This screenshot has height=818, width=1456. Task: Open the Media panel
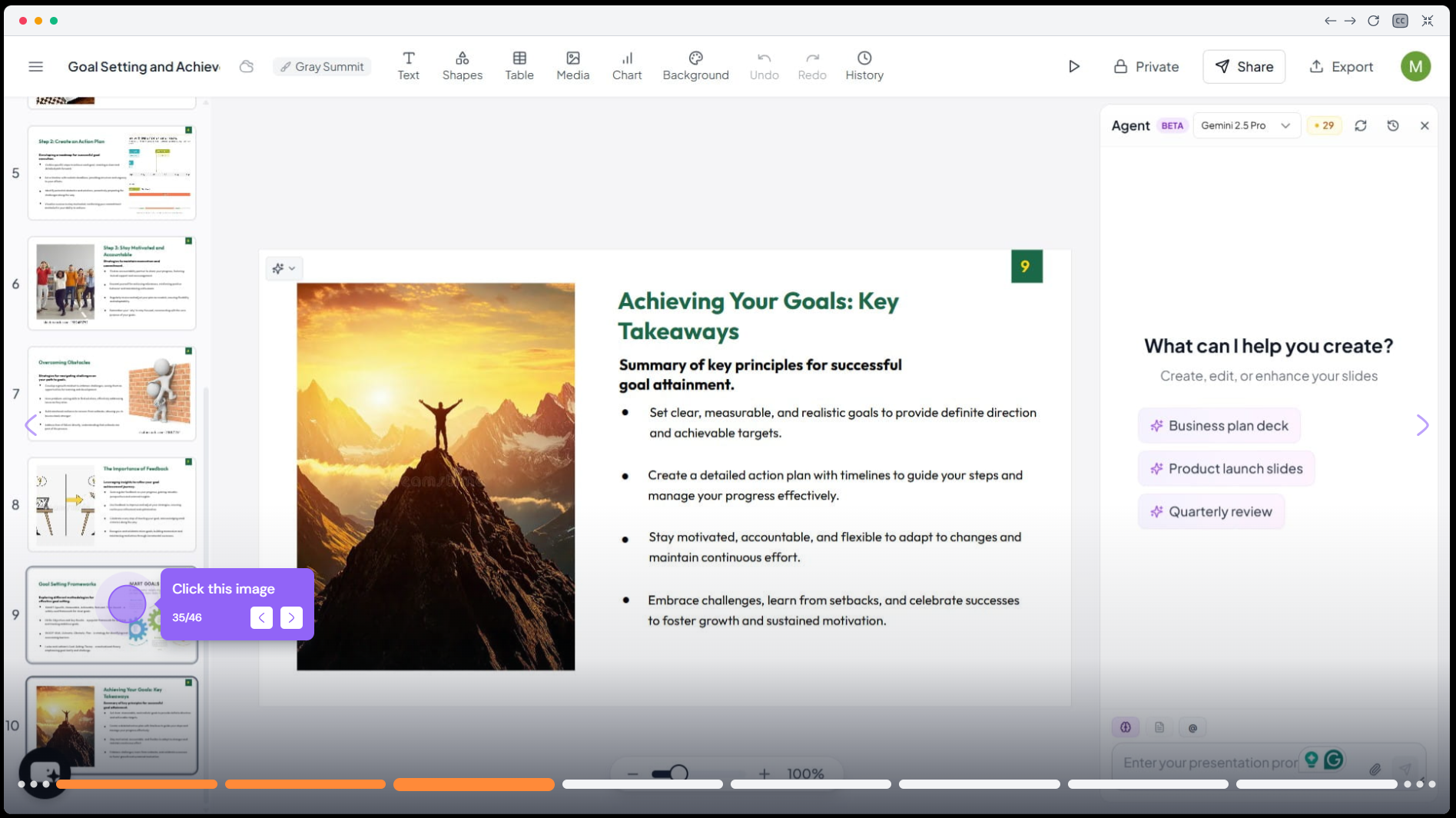[572, 66]
